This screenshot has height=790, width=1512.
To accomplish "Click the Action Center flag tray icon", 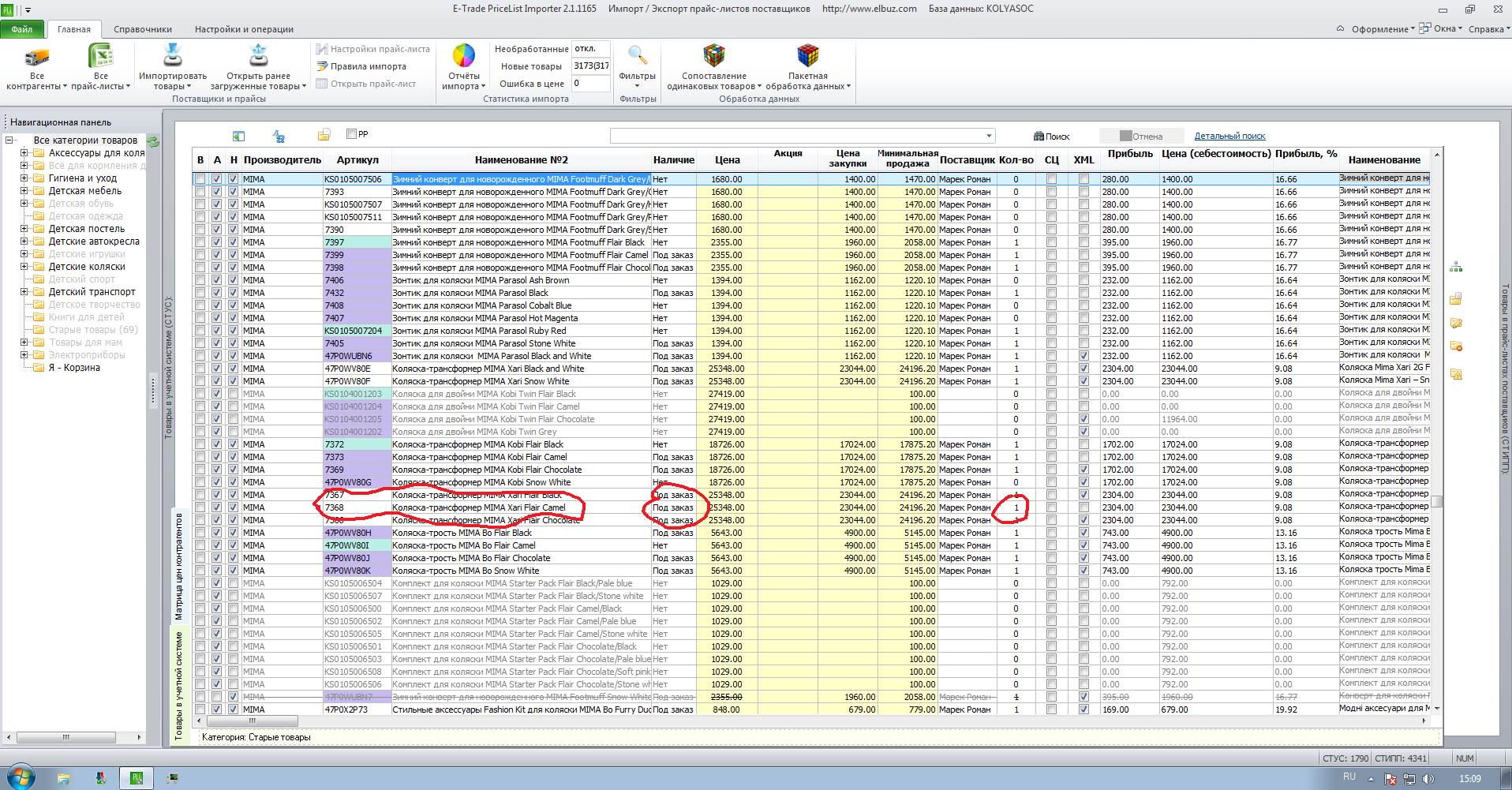I will point(1390,779).
